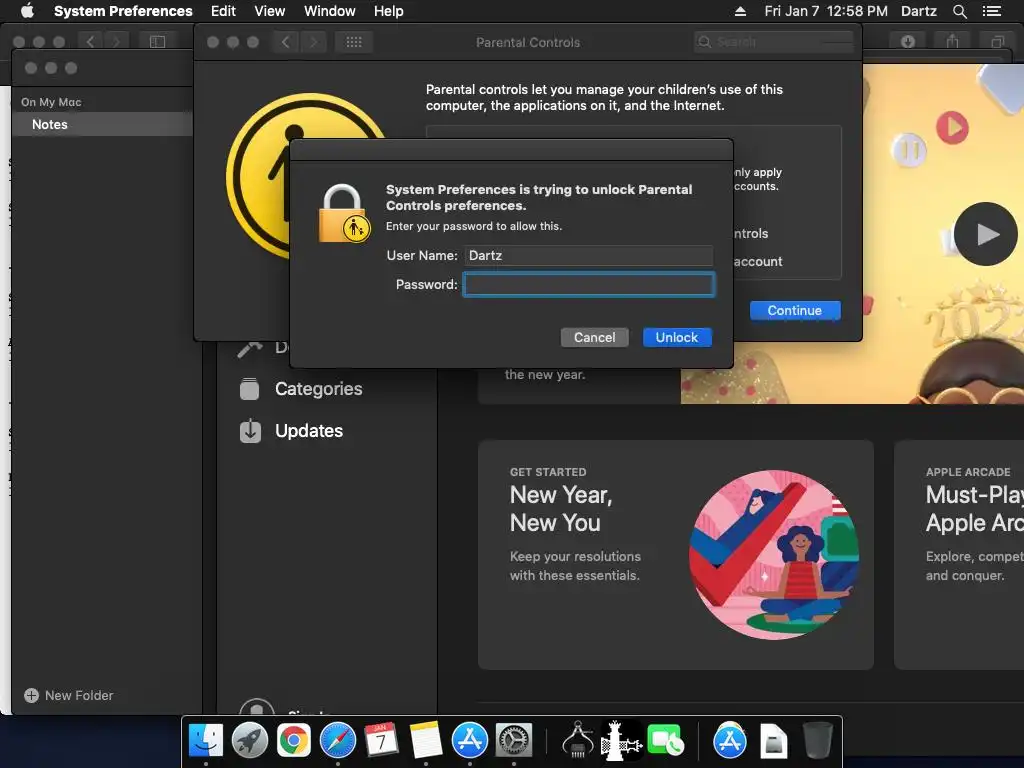Click the Updates download arrow icon

click(x=250, y=431)
